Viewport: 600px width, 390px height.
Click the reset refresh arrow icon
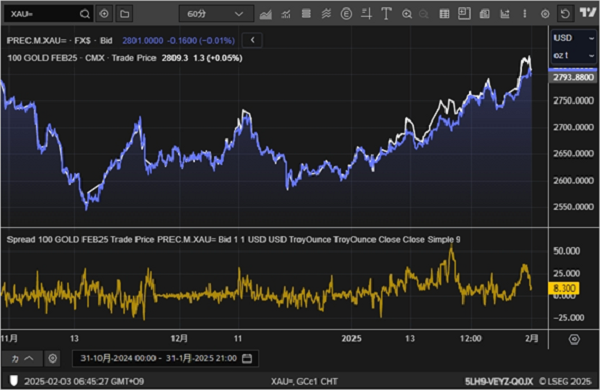pyautogui.click(x=565, y=14)
